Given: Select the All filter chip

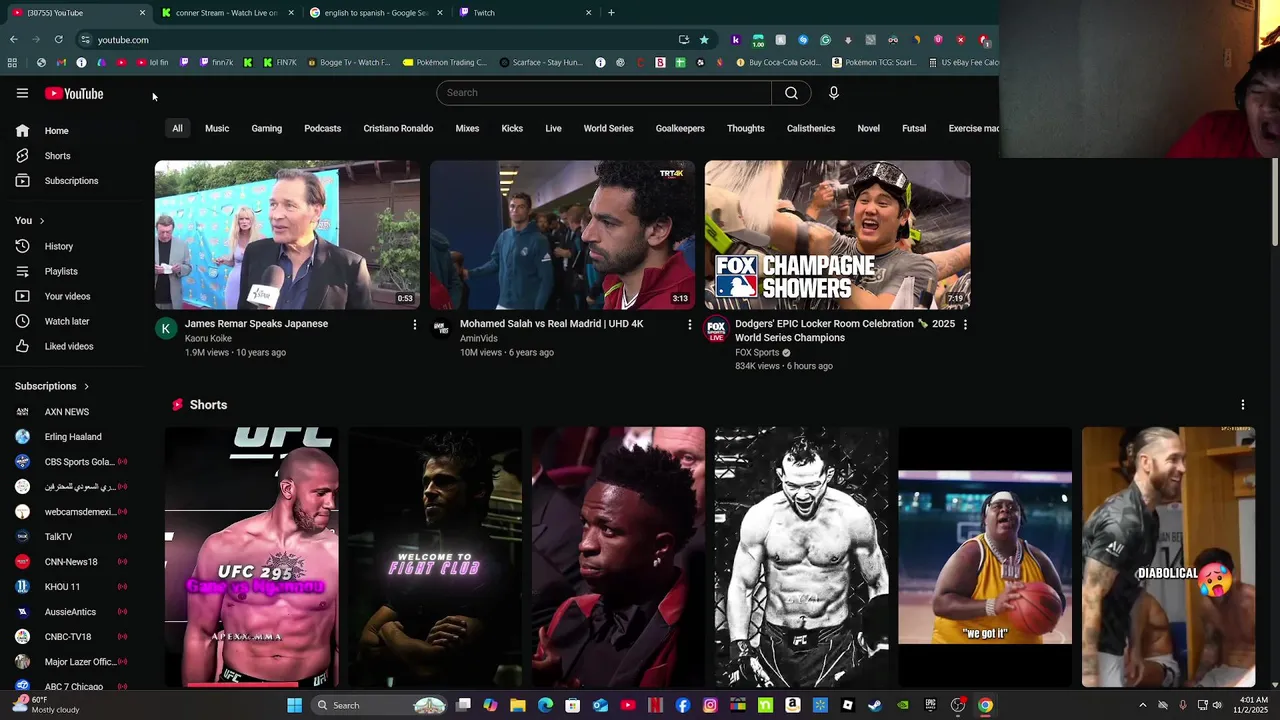Looking at the screenshot, I should 177,129.
